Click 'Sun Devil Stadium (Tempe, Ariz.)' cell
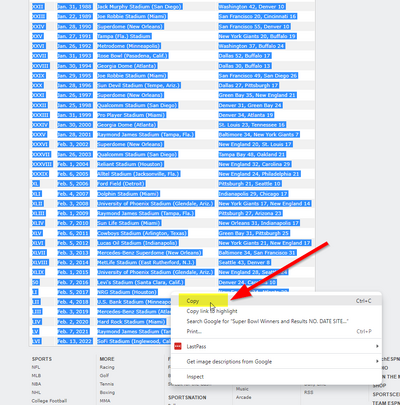The width and height of the screenshot is (400, 405). click(139, 85)
